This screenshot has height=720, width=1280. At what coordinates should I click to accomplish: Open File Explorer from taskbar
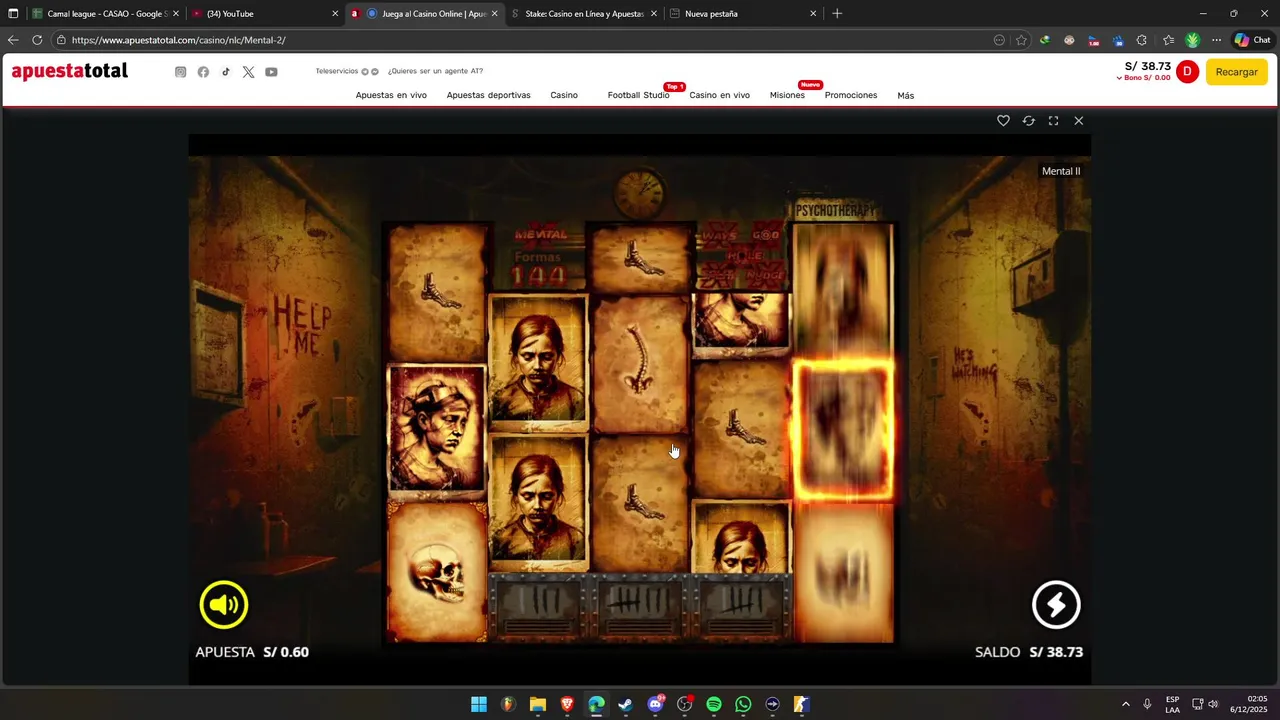(537, 705)
